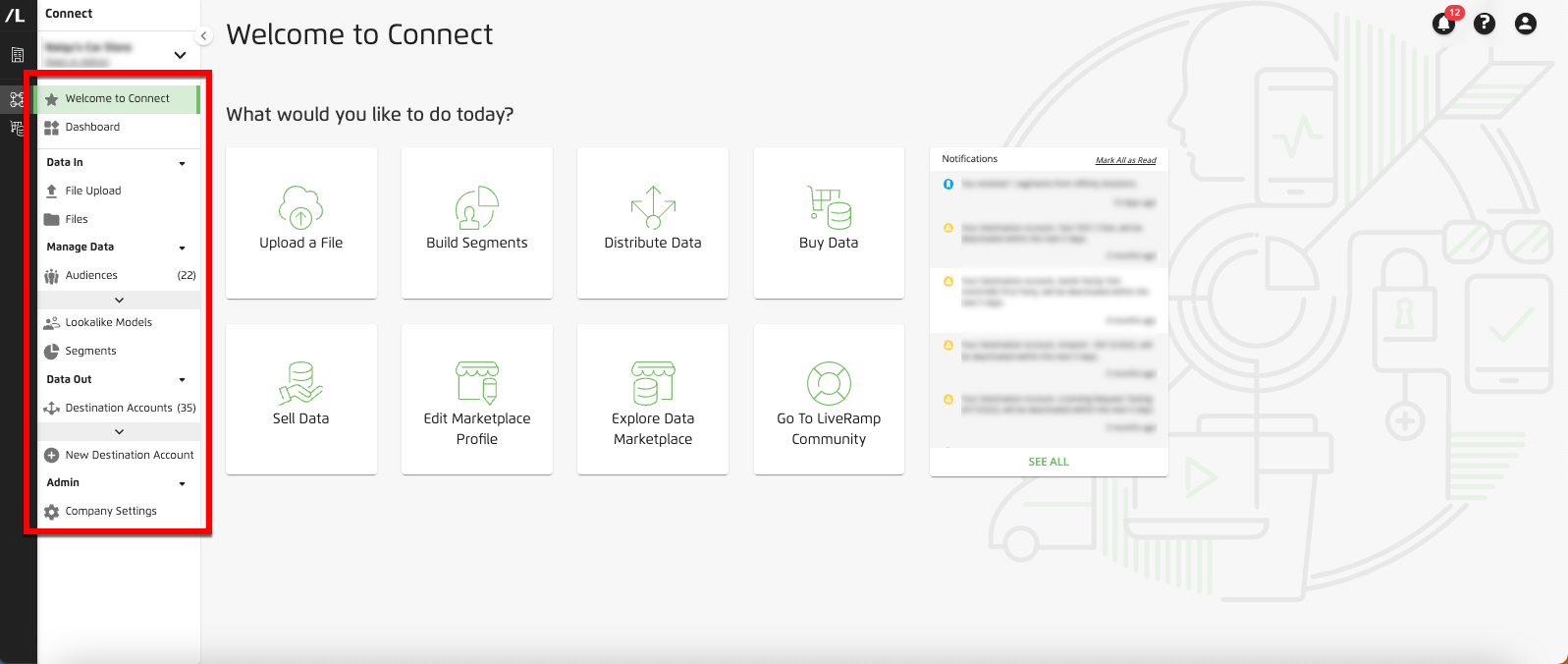This screenshot has width=1568, height=664.
Task: Click the Sell Data card
Action: point(301,400)
